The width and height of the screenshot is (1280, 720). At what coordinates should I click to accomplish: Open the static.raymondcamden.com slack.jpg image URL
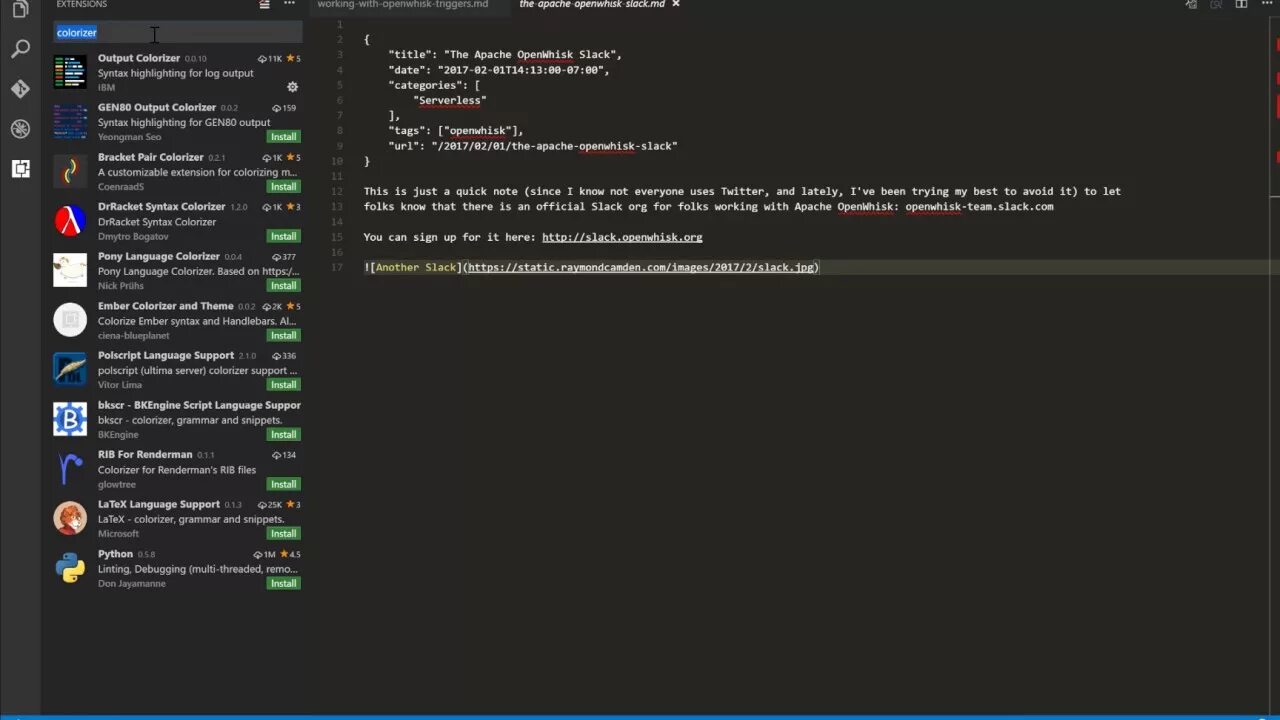[641, 267]
